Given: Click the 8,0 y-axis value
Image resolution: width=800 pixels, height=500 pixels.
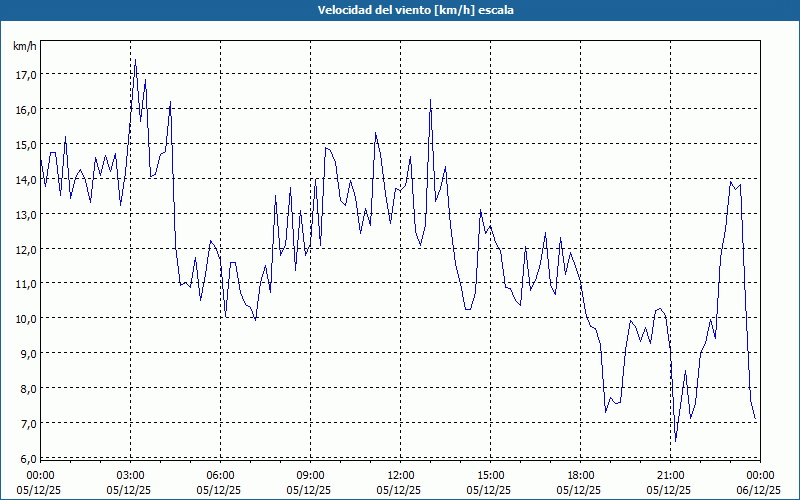Looking at the screenshot, I should coord(29,389).
